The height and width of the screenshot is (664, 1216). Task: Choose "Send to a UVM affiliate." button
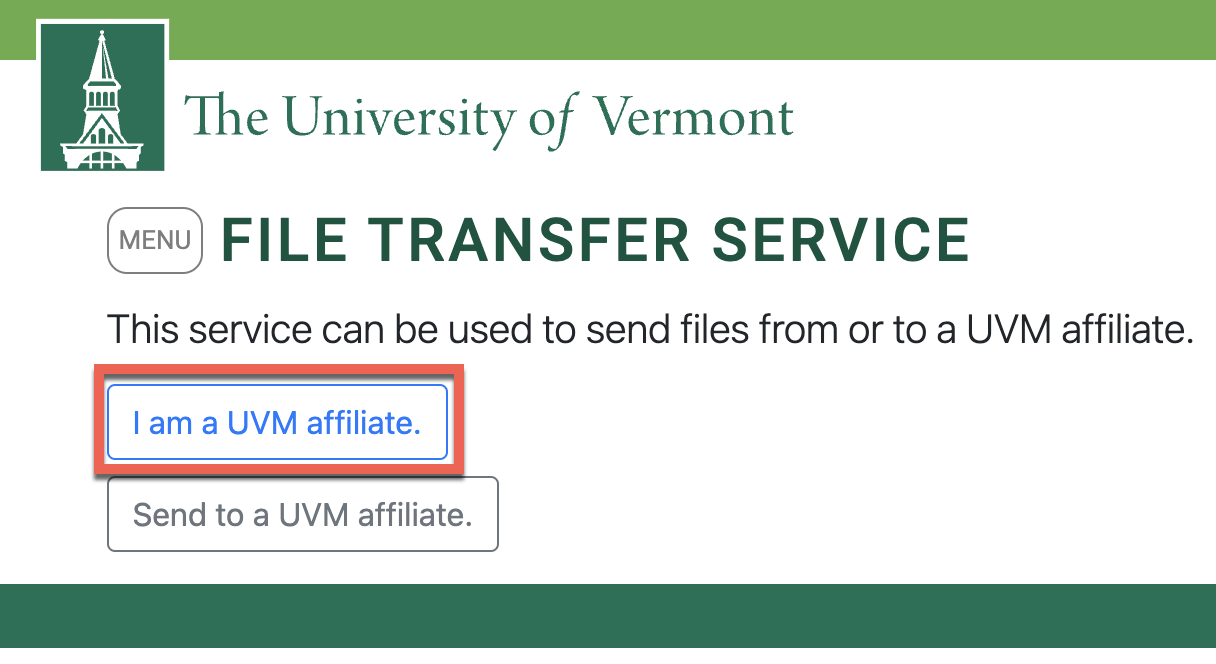point(302,515)
